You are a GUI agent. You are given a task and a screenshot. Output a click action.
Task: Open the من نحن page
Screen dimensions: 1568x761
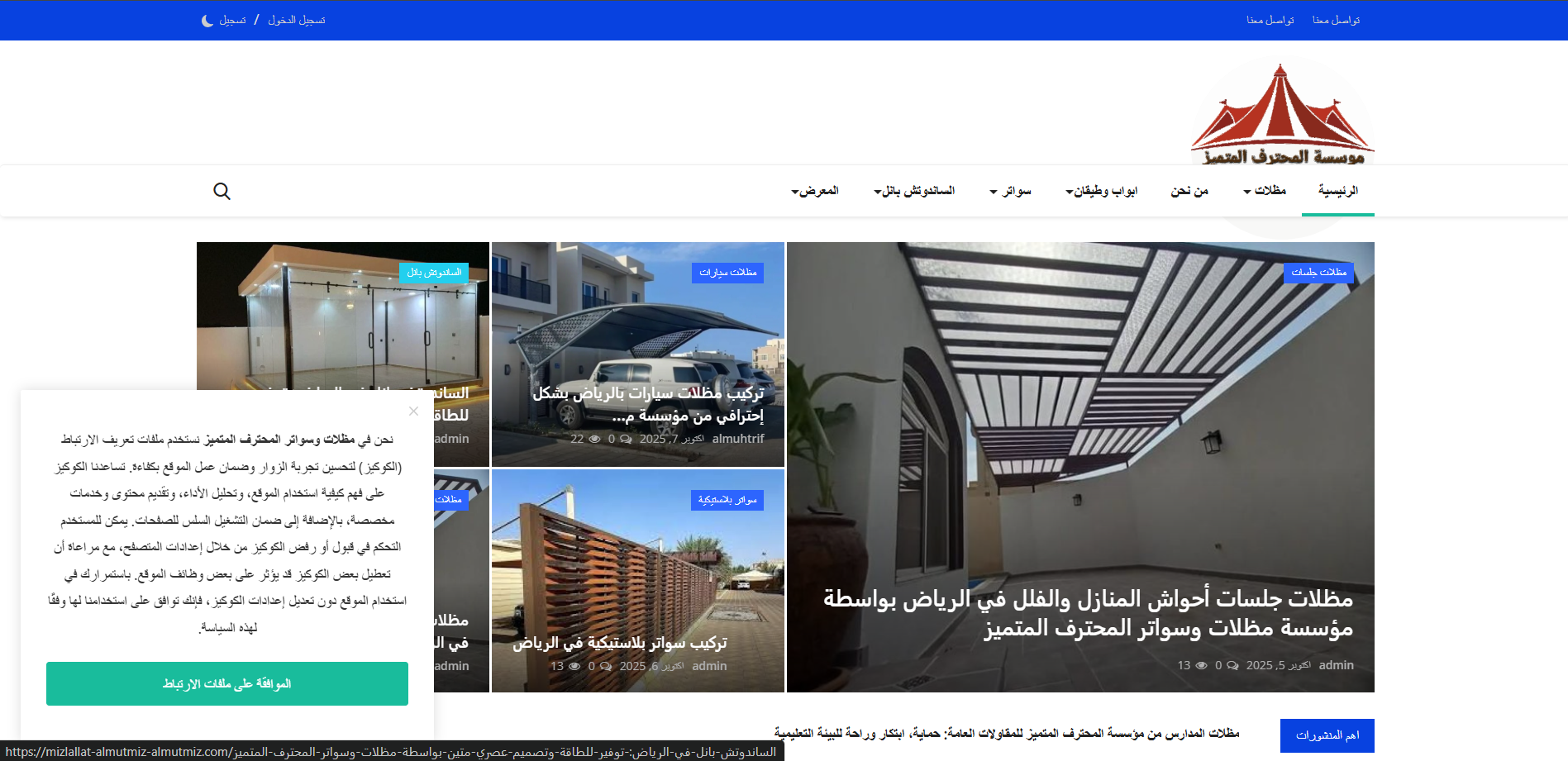tap(1189, 191)
